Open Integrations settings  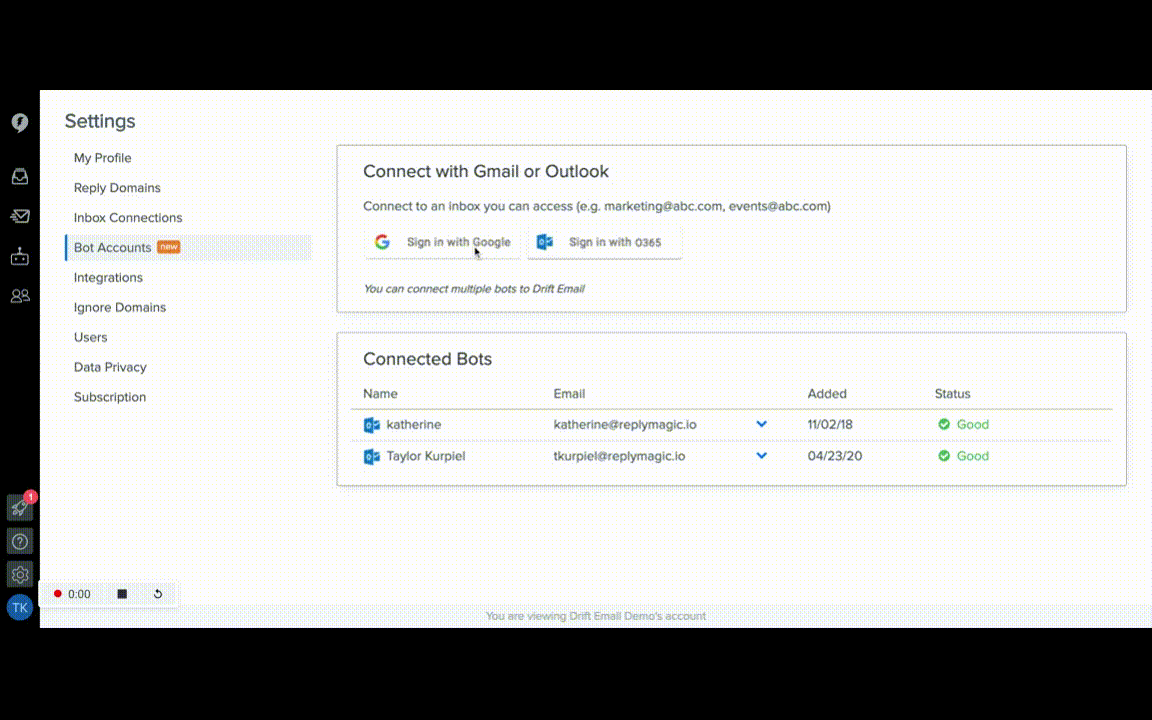pyautogui.click(x=108, y=278)
